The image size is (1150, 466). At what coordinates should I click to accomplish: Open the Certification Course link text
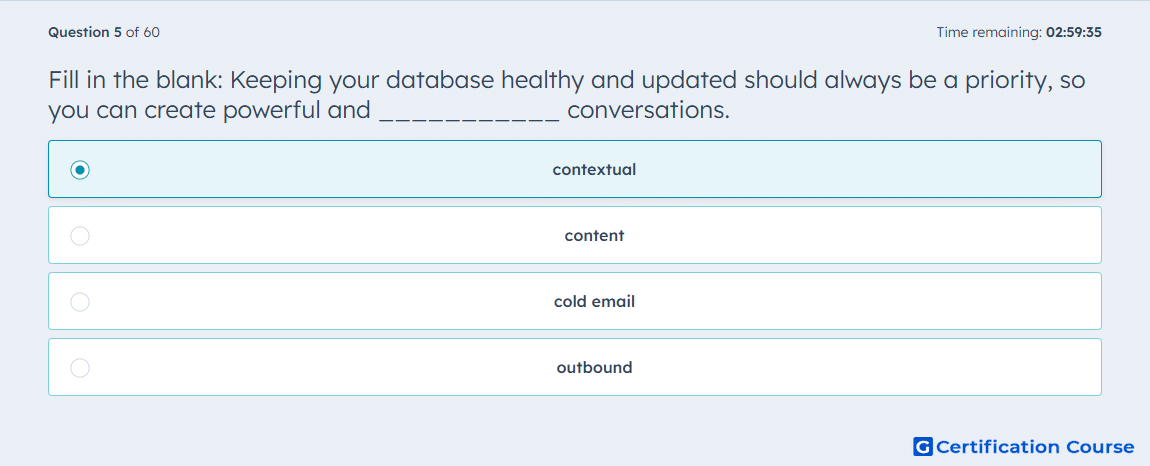tap(1035, 447)
